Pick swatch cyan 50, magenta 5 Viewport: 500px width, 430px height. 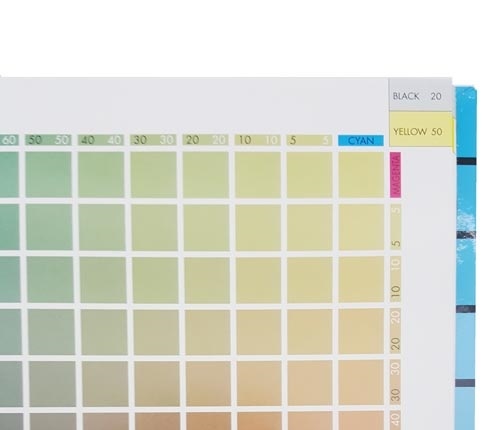49,227
